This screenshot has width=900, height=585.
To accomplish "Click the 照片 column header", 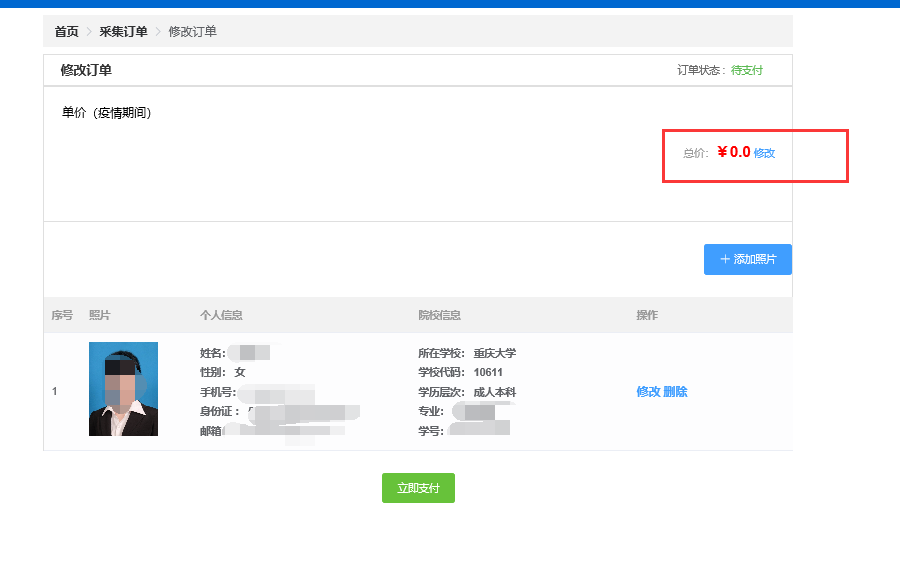I will [100, 315].
